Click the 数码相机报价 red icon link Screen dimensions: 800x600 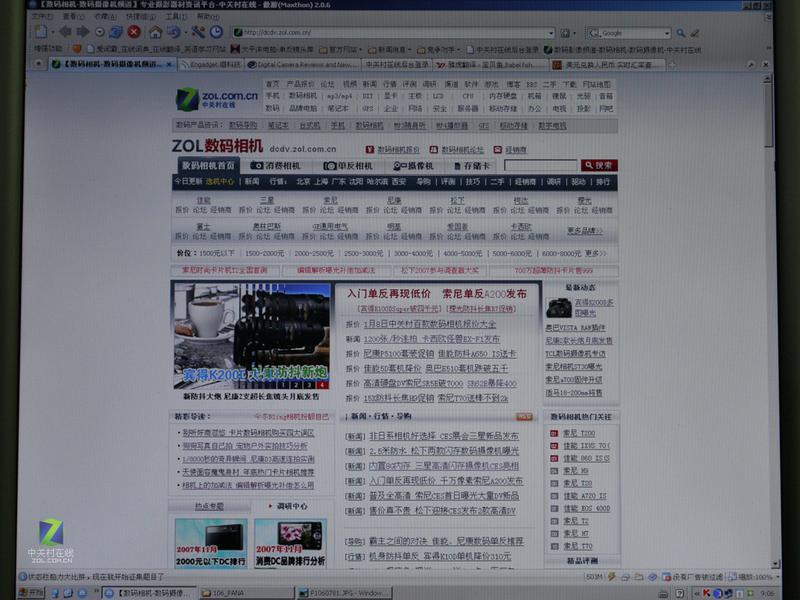(392, 149)
